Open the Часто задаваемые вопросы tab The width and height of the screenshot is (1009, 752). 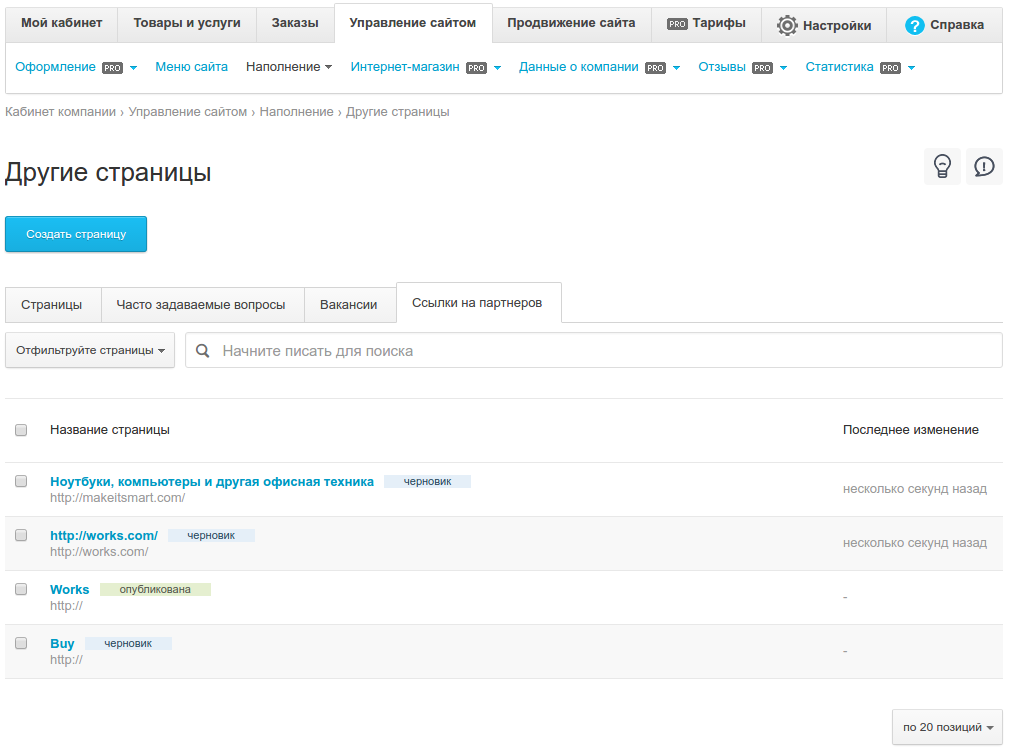click(x=201, y=305)
